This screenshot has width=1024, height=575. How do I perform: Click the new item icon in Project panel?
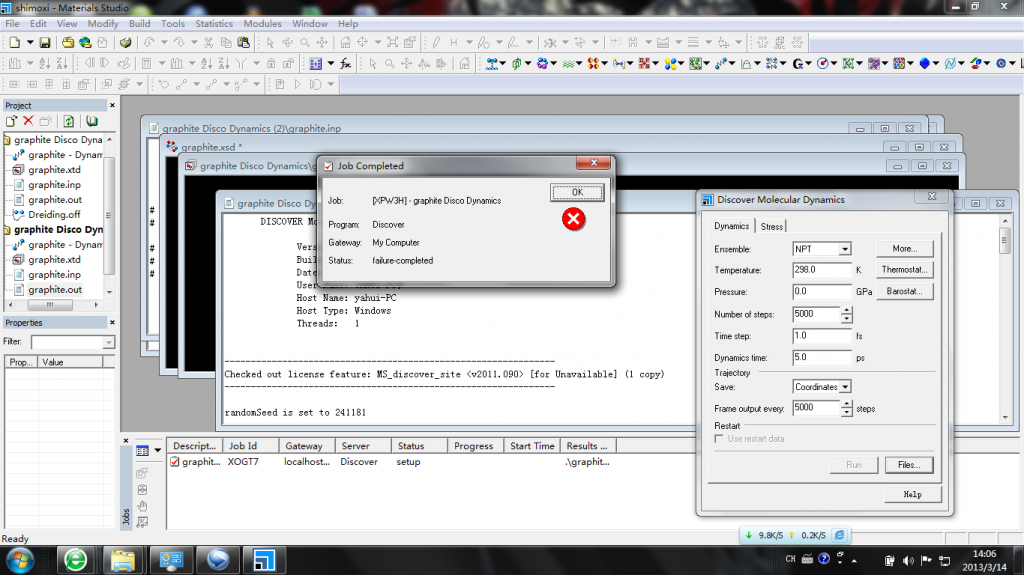click(11, 121)
